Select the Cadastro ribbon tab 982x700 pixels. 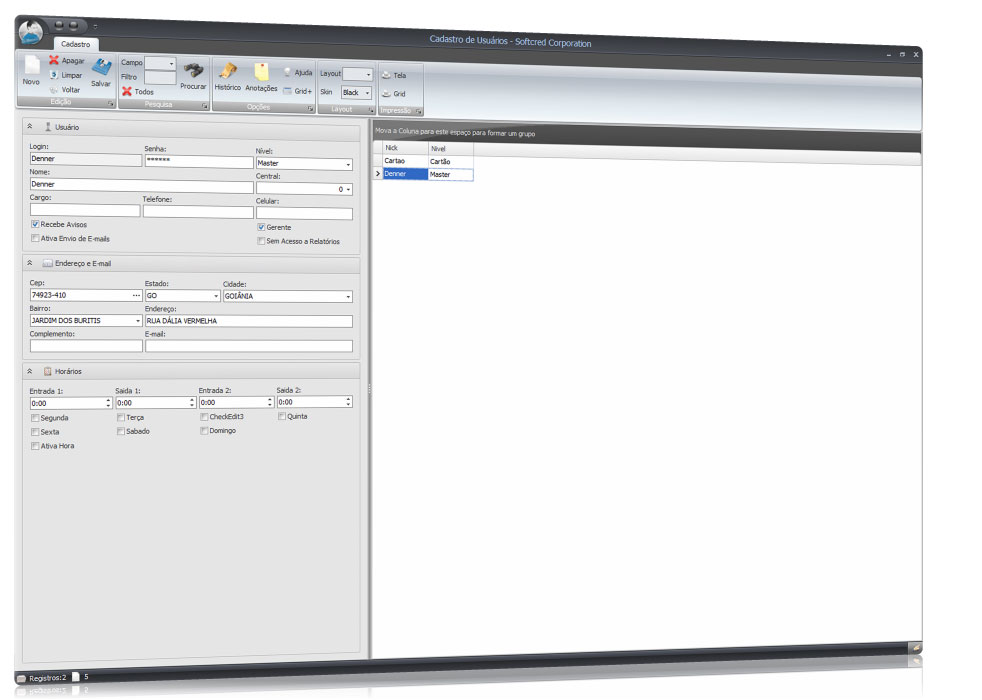(75, 44)
